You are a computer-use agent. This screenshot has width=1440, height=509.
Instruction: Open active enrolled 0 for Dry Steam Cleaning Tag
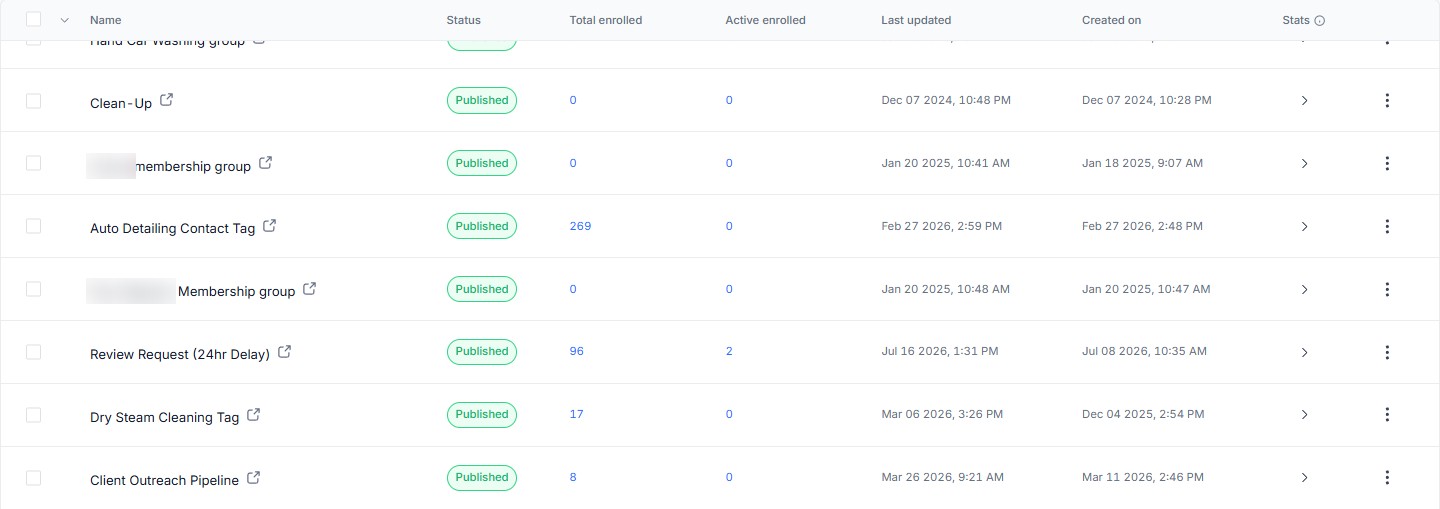click(729, 414)
